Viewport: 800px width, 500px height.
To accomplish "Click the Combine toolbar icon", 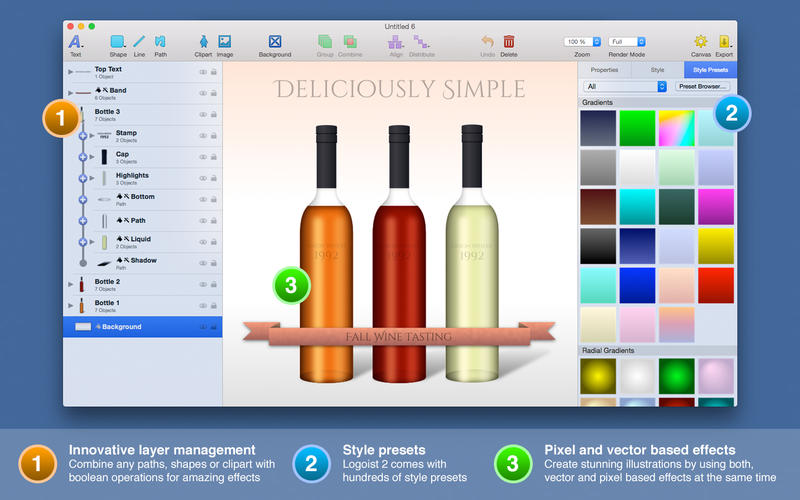I will (x=350, y=45).
